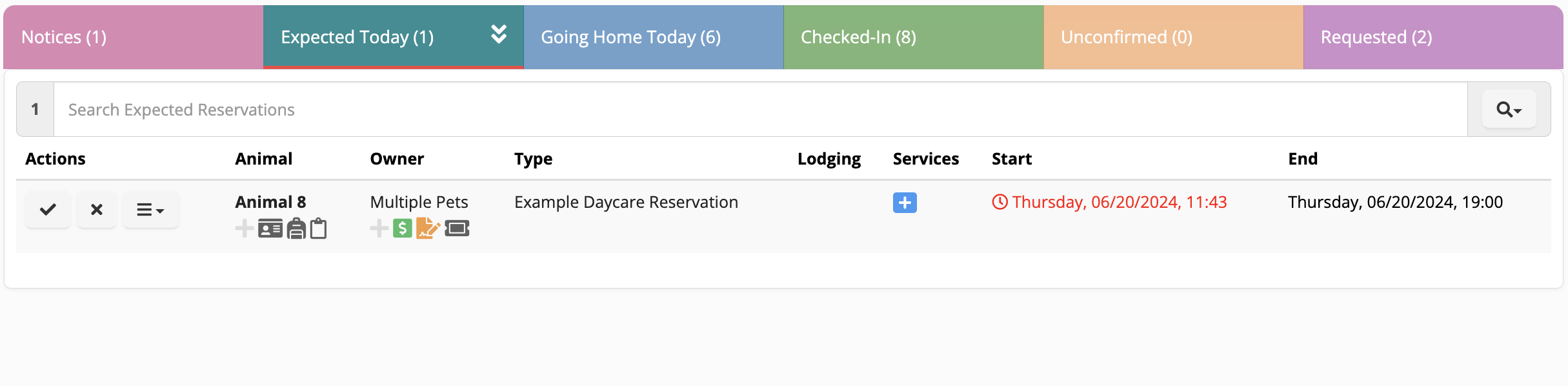Image resolution: width=1568 pixels, height=386 pixels.
Task: Click the checkmark to check in Animal 8
Action: pyautogui.click(x=48, y=209)
